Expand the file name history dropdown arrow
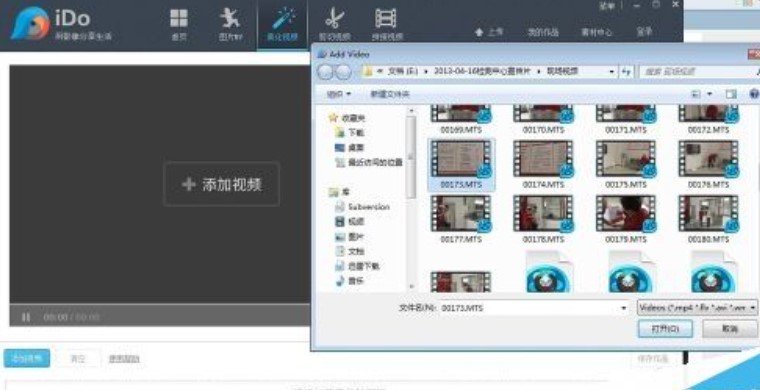The width and height of the screenshot is (760, 390). [x=624, y=308]
